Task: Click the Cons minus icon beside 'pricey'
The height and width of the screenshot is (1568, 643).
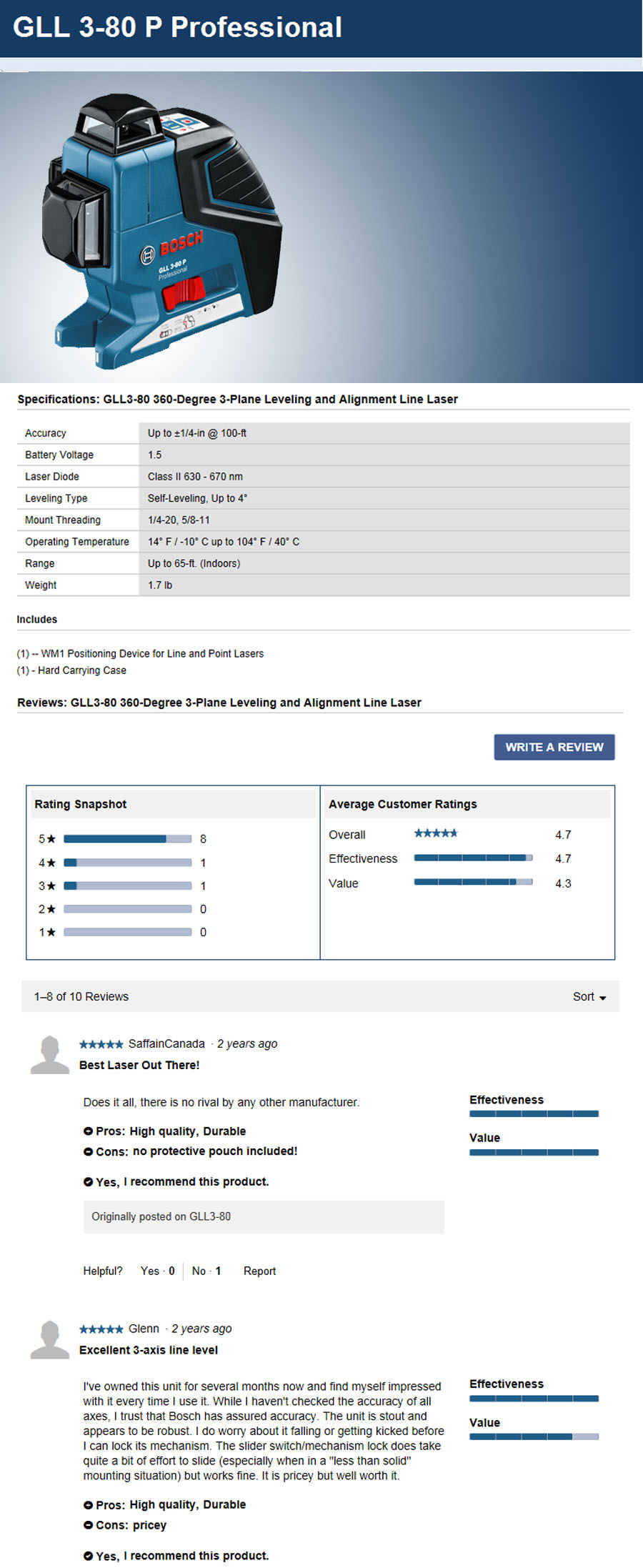Action: pyautogui.click(x=88, y=1525)
